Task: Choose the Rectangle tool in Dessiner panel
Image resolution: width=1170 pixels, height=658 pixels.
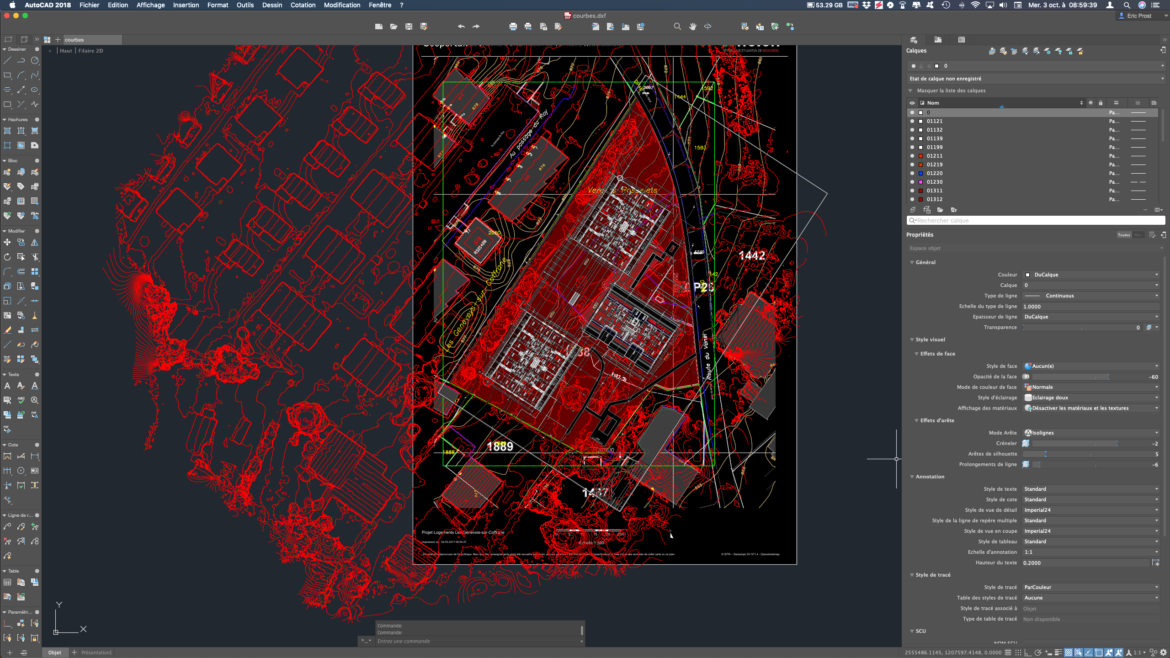Action: click(x=7, y=75)
